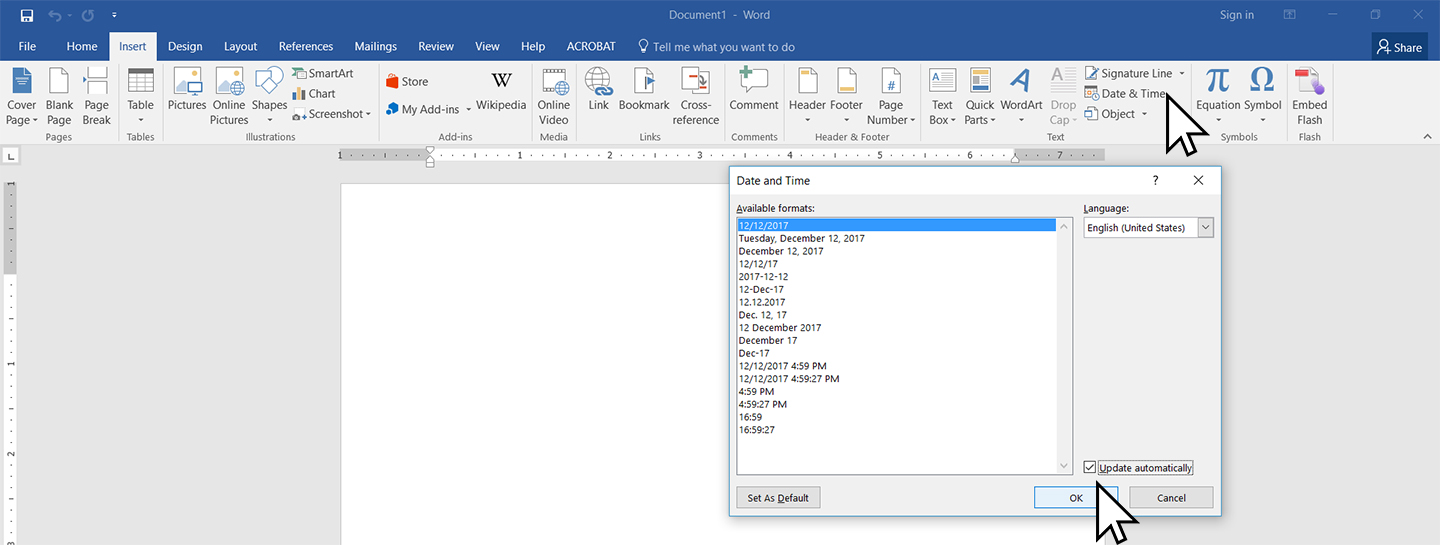1440x545 pixels.
Task: Open the Symbol menu
Action: pos(1263,97)
